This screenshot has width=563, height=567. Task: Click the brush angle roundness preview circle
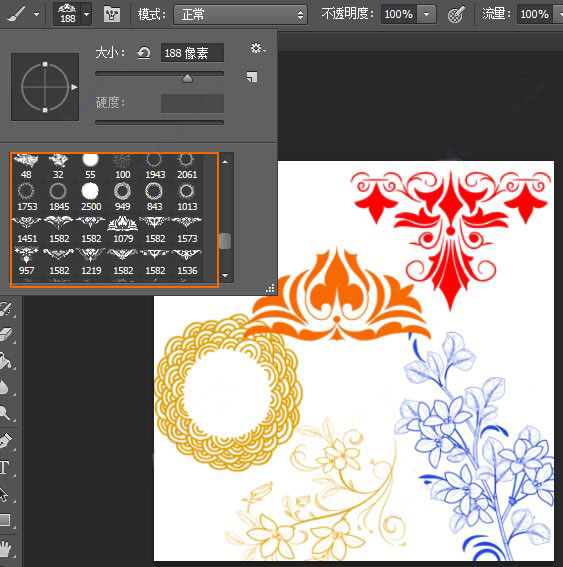(45, 87)
